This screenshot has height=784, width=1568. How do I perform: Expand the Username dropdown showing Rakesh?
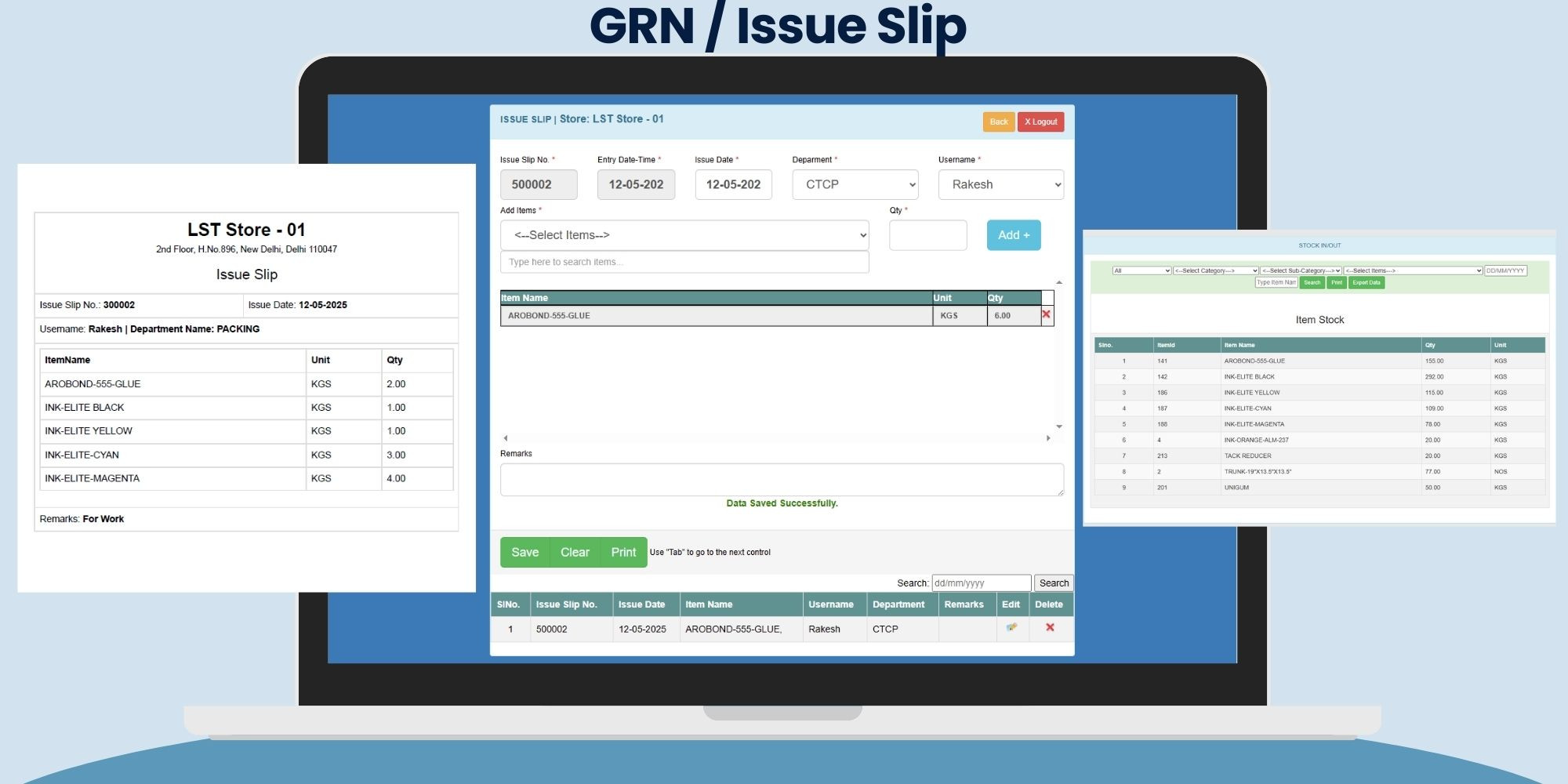pos(1000,185)
